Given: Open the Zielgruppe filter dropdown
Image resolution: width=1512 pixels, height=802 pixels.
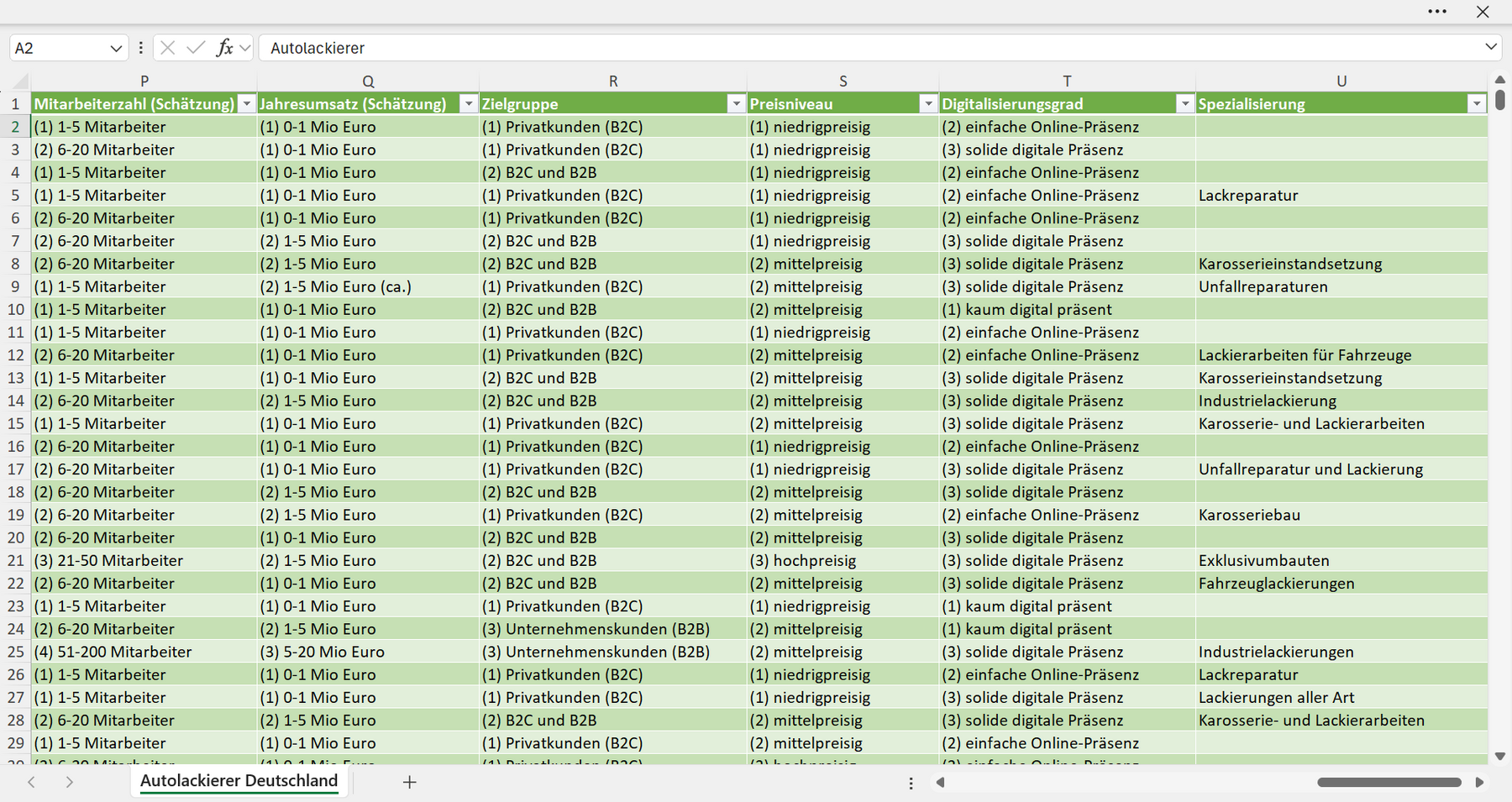Looking at the screenshot, I should pyautogui.click(x=737, y=104).
